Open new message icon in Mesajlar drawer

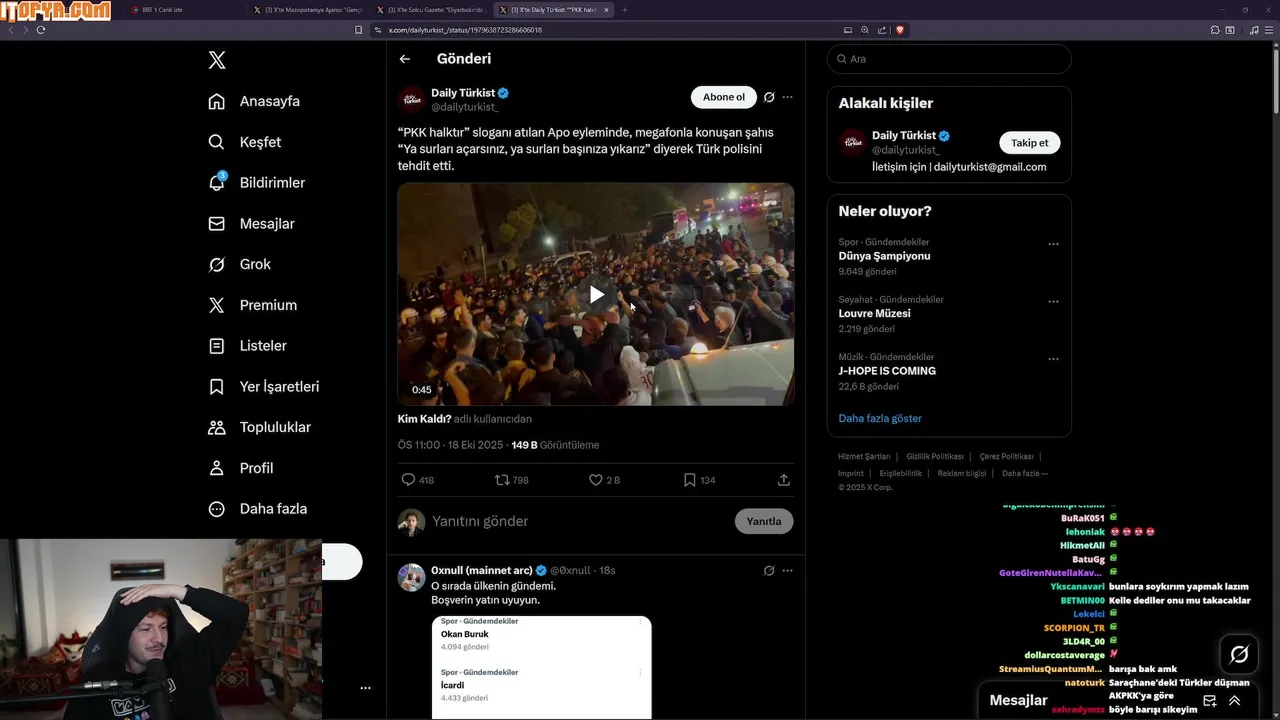point(1209,701)
